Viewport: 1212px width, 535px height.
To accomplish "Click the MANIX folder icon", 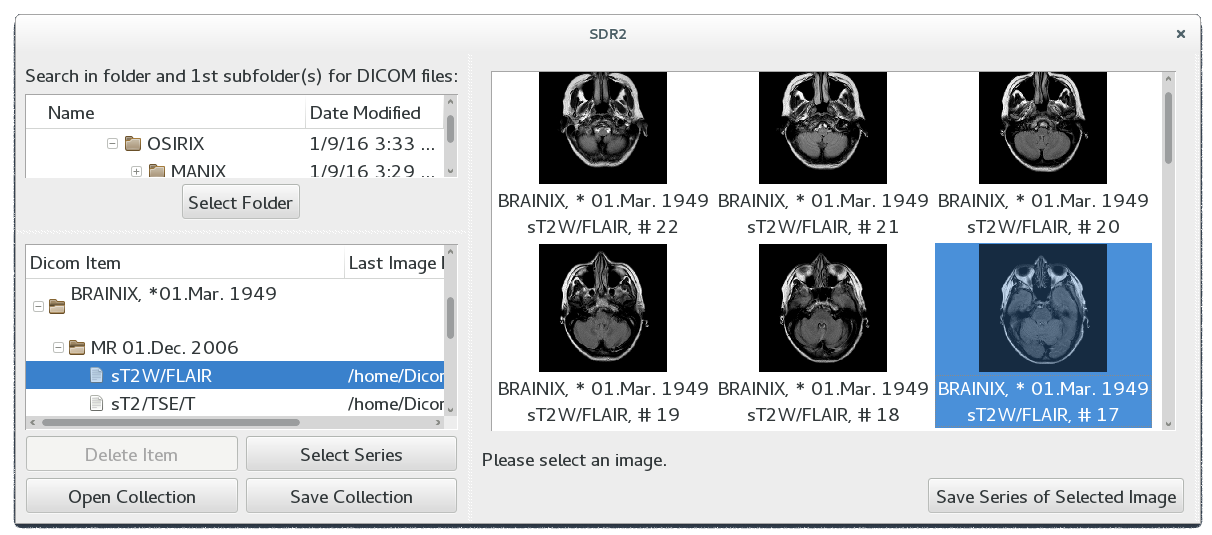I will [157, 171].
